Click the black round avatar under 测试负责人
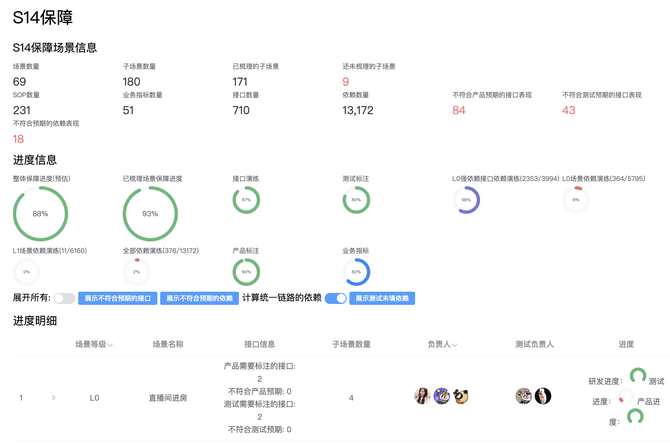670x446 pixels. tap(543, 396)
